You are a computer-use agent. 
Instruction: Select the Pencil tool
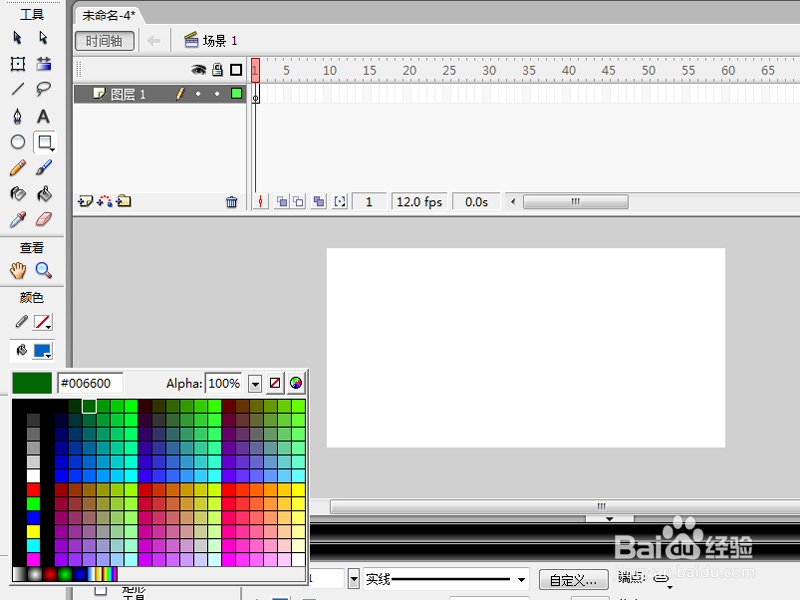coord(18,168)
